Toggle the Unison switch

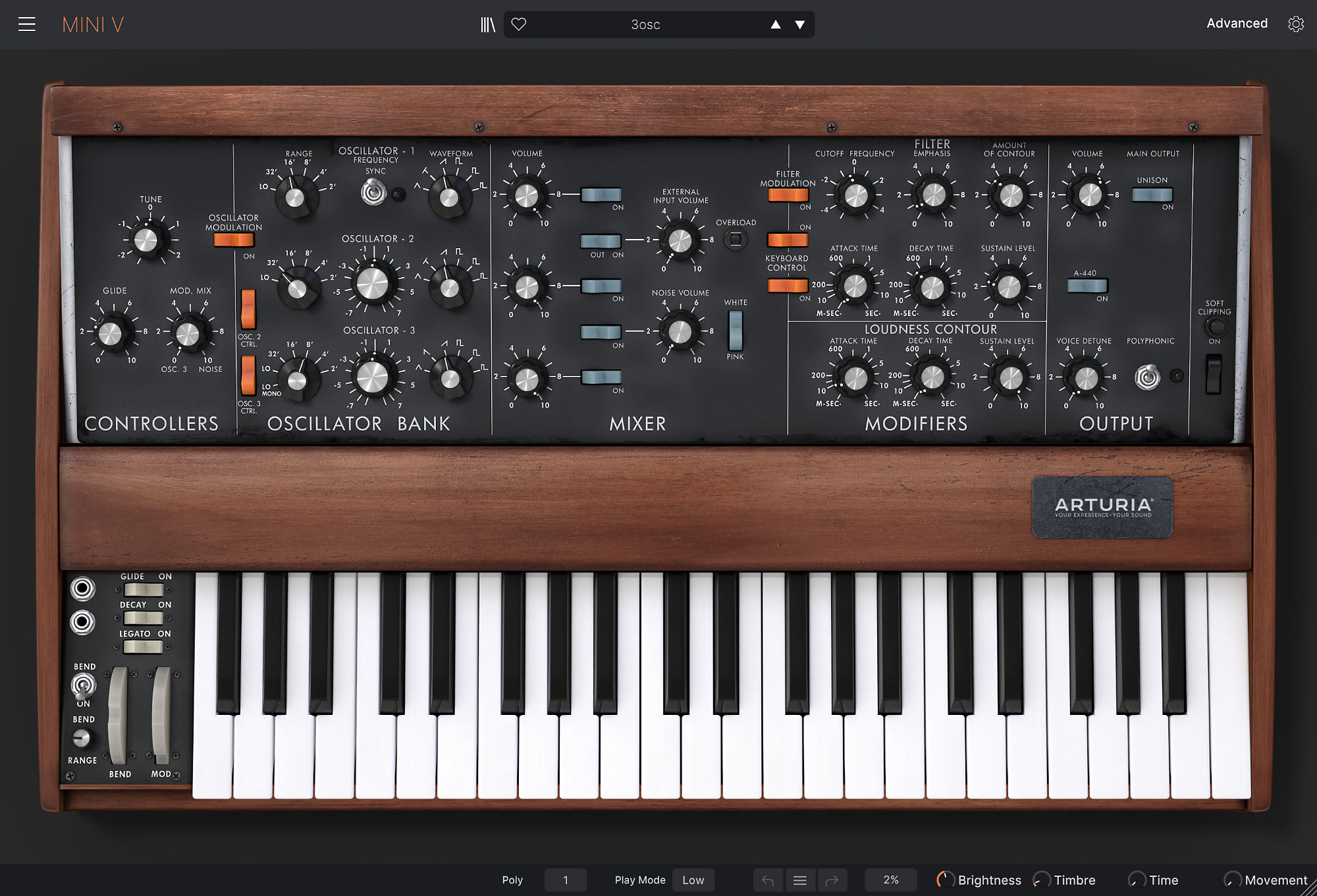tap(1152, 195)
